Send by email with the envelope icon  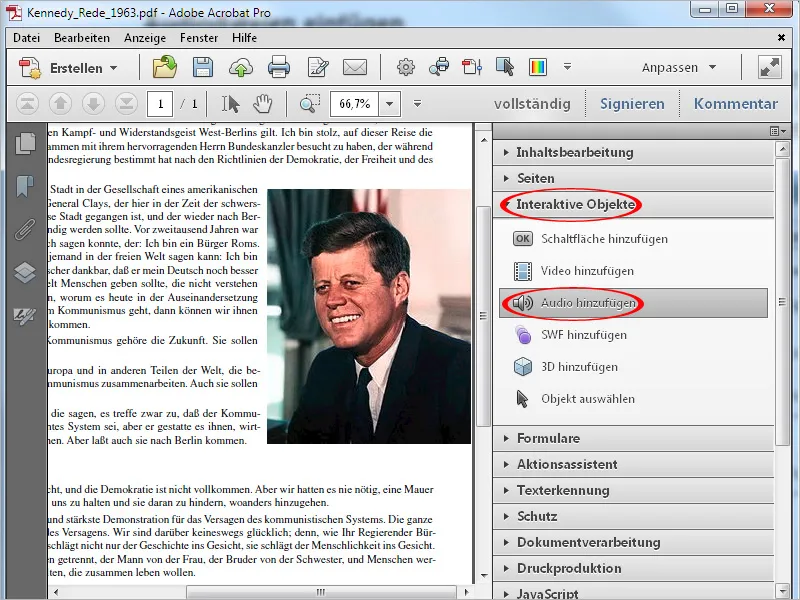[x=355, y=67]
